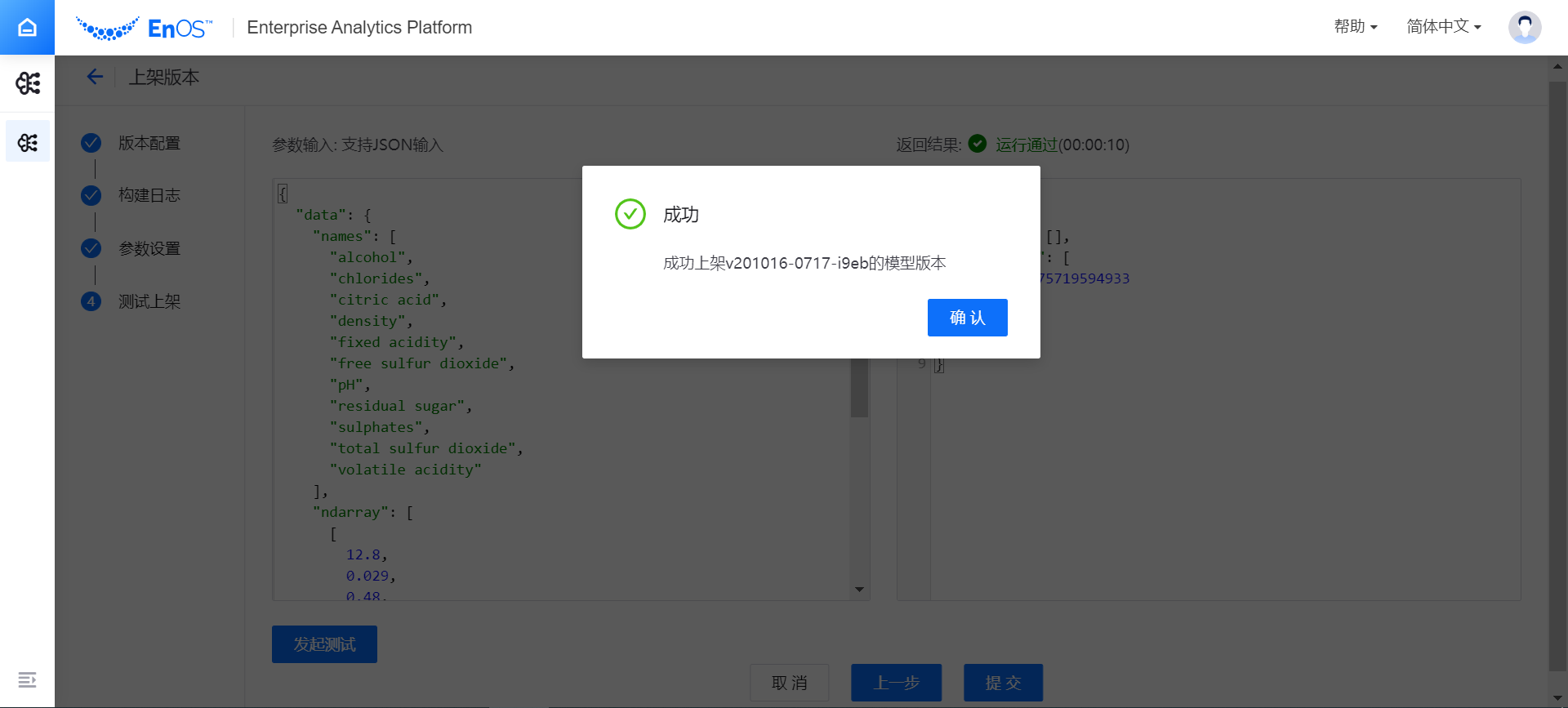Click the 取消 button
The height and width of the screenshot is (708, 1568).
[789, 683]
